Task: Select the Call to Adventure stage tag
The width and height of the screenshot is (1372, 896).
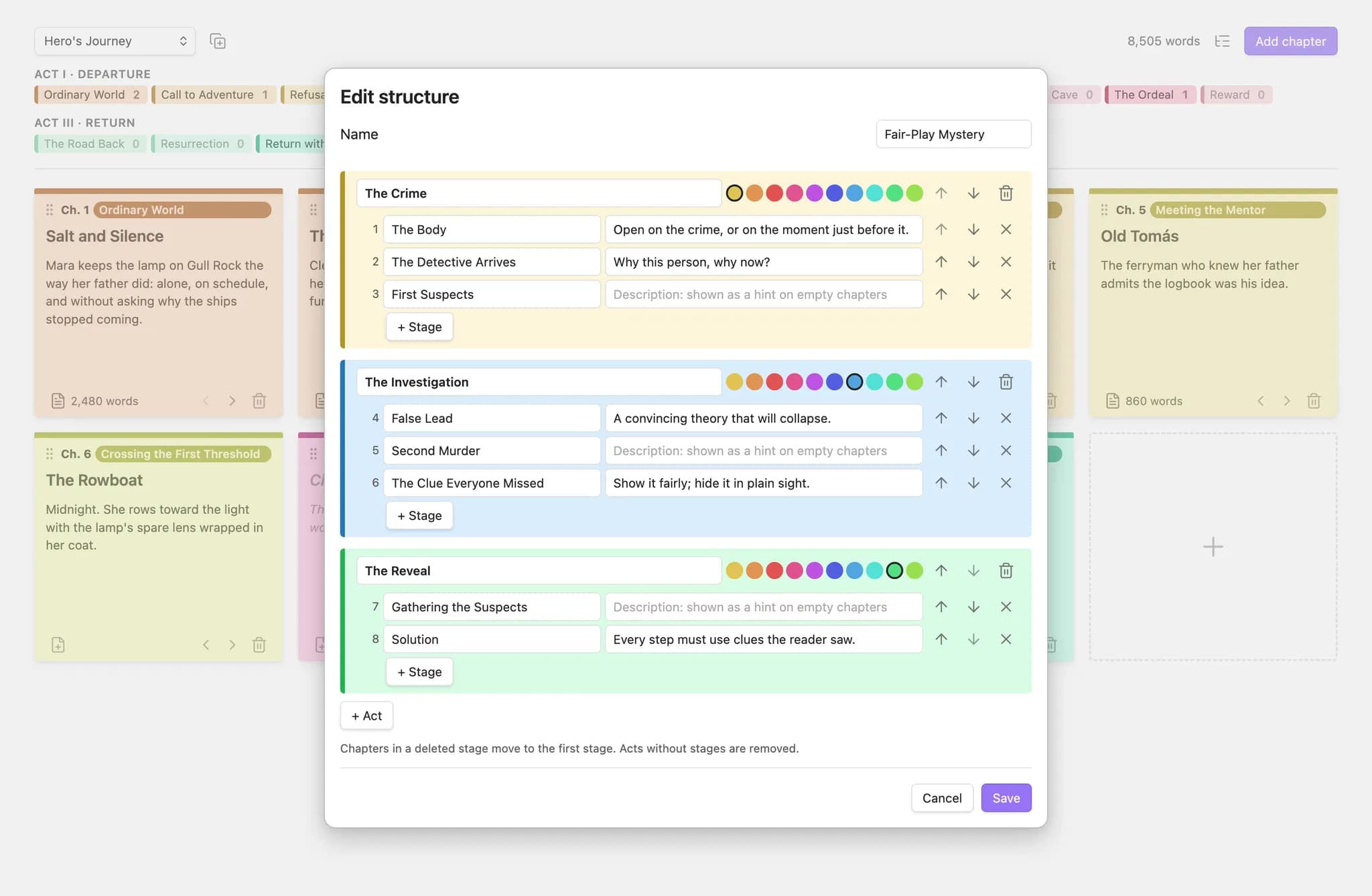Action: point(214,94)
